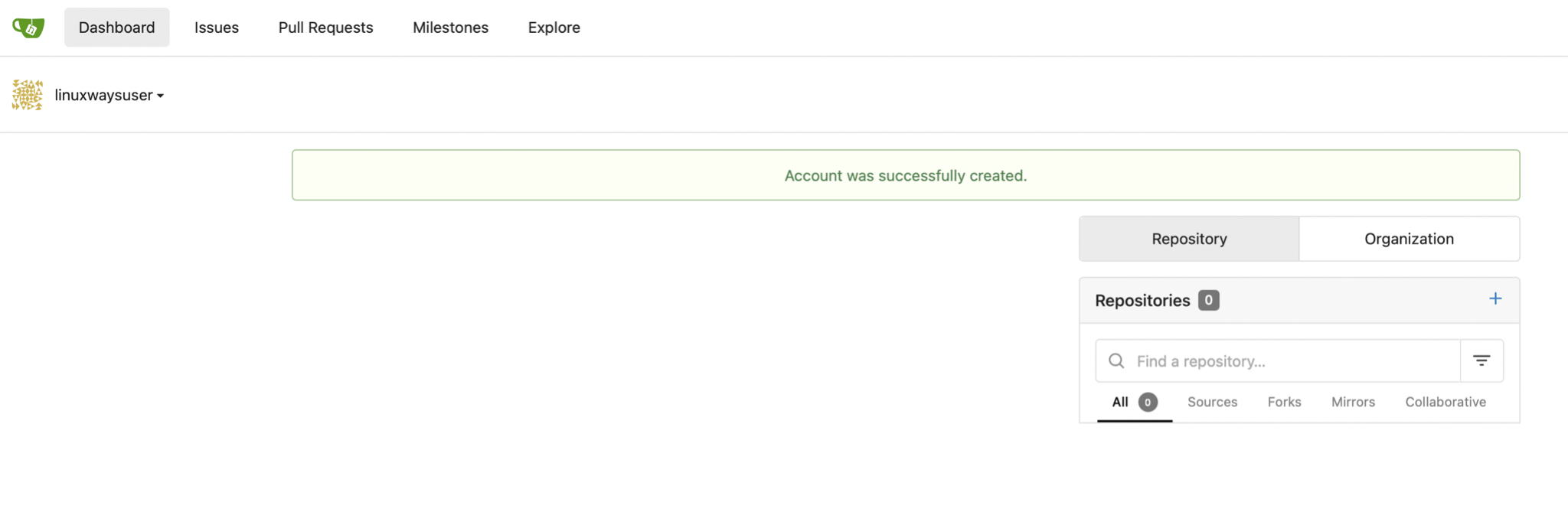Click the Repositories count badge
The image size is (1568, 525).
(x=1209, y=300)
